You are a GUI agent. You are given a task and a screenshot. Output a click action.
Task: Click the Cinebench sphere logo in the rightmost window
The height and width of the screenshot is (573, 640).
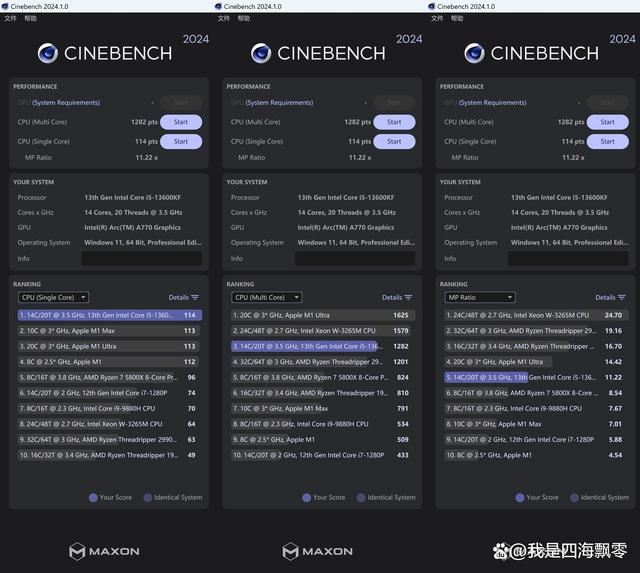pyautogui.click(x=476, y=54)
